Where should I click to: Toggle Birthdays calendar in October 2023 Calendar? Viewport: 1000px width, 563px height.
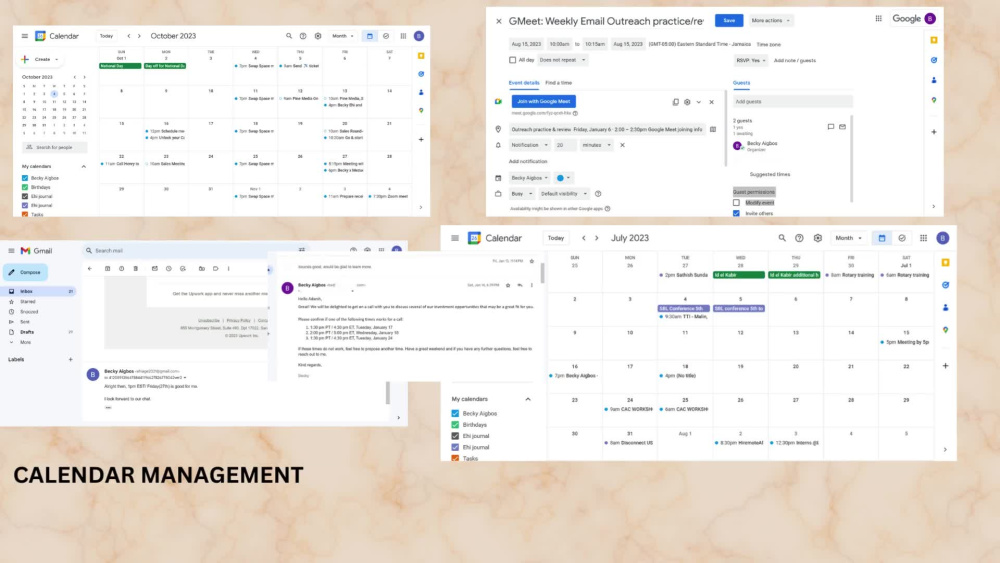tap(25, 187)
